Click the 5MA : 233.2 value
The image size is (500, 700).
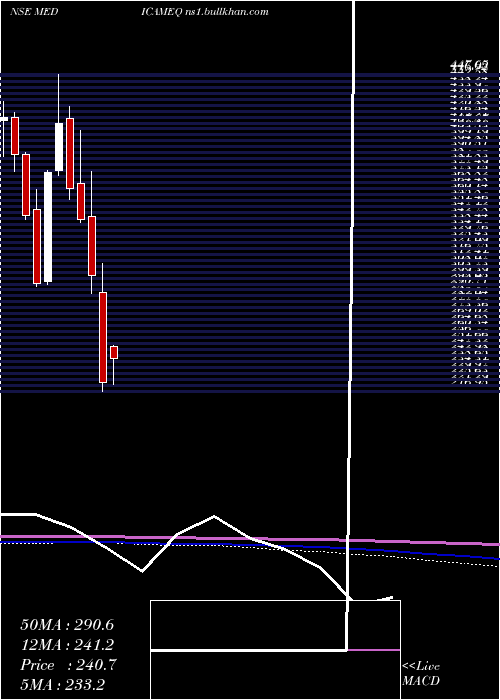click(x=62, y=684)
